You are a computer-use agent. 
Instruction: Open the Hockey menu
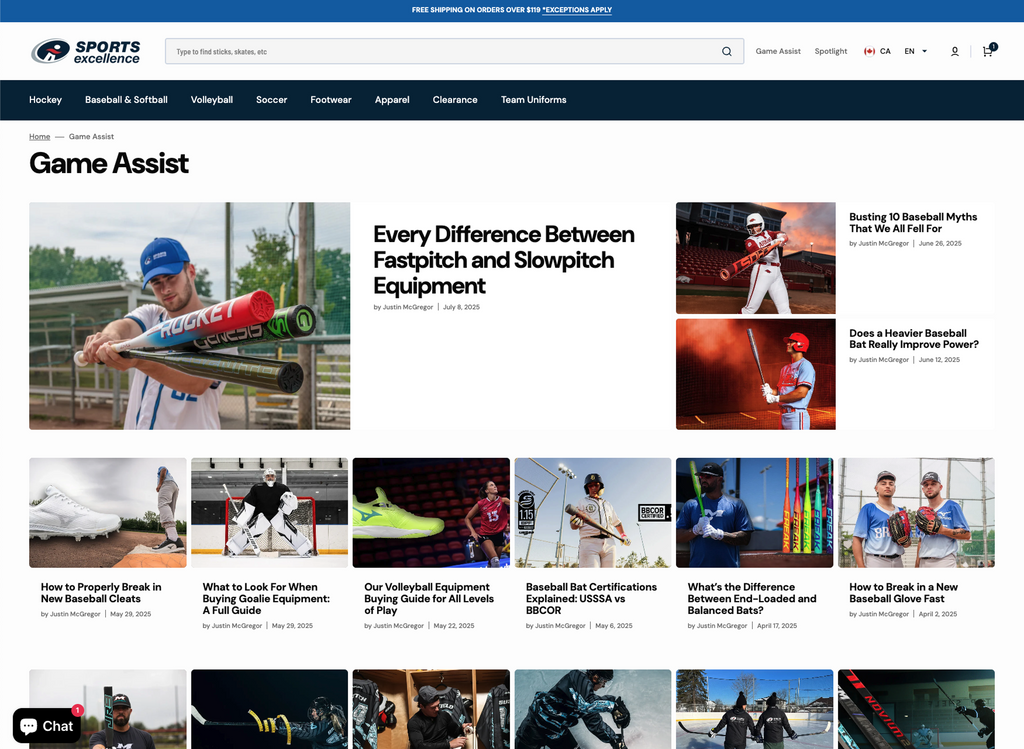coord(45,100)
